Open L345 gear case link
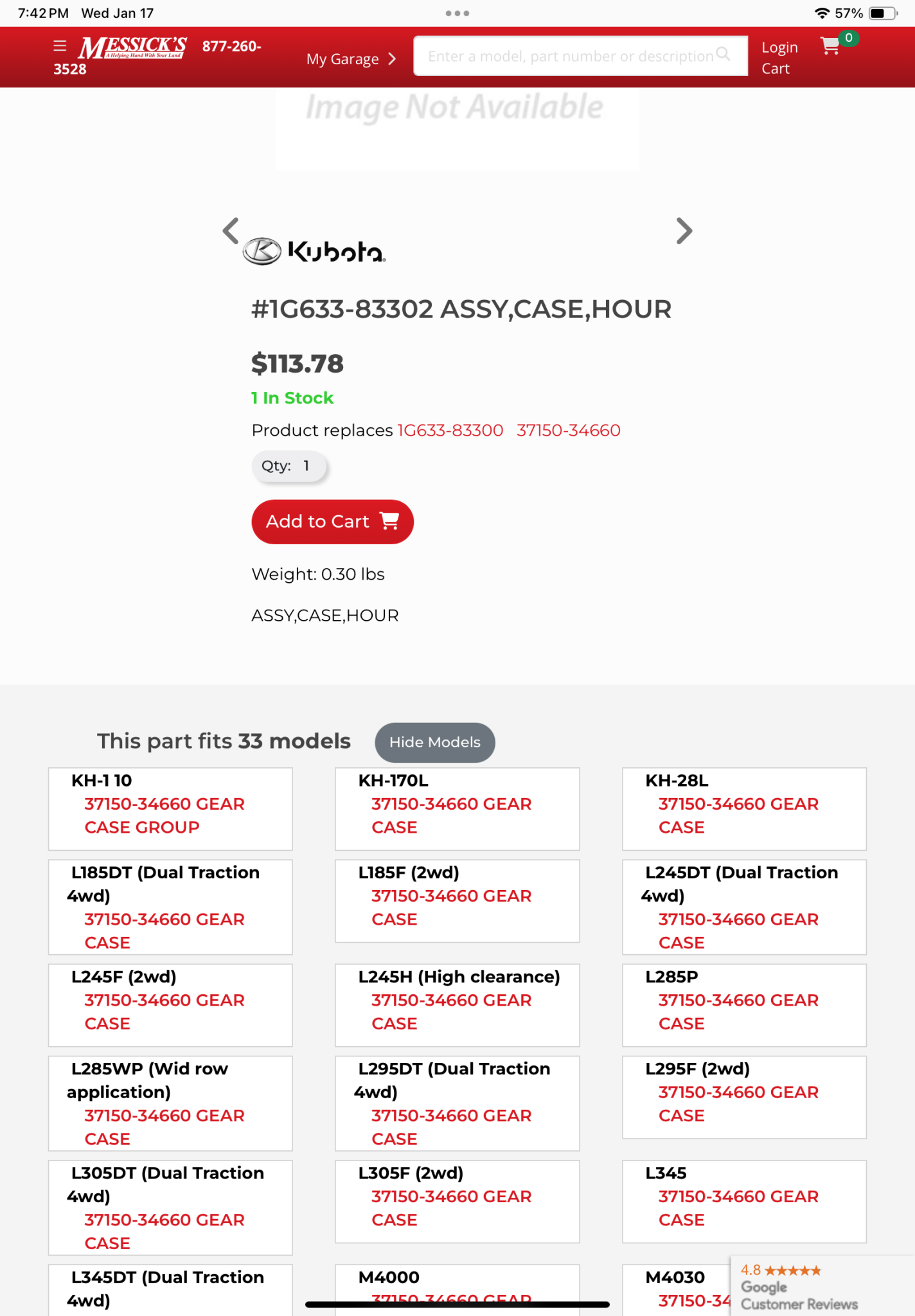Viewport: 915px width, 1316px height. 738,1208
